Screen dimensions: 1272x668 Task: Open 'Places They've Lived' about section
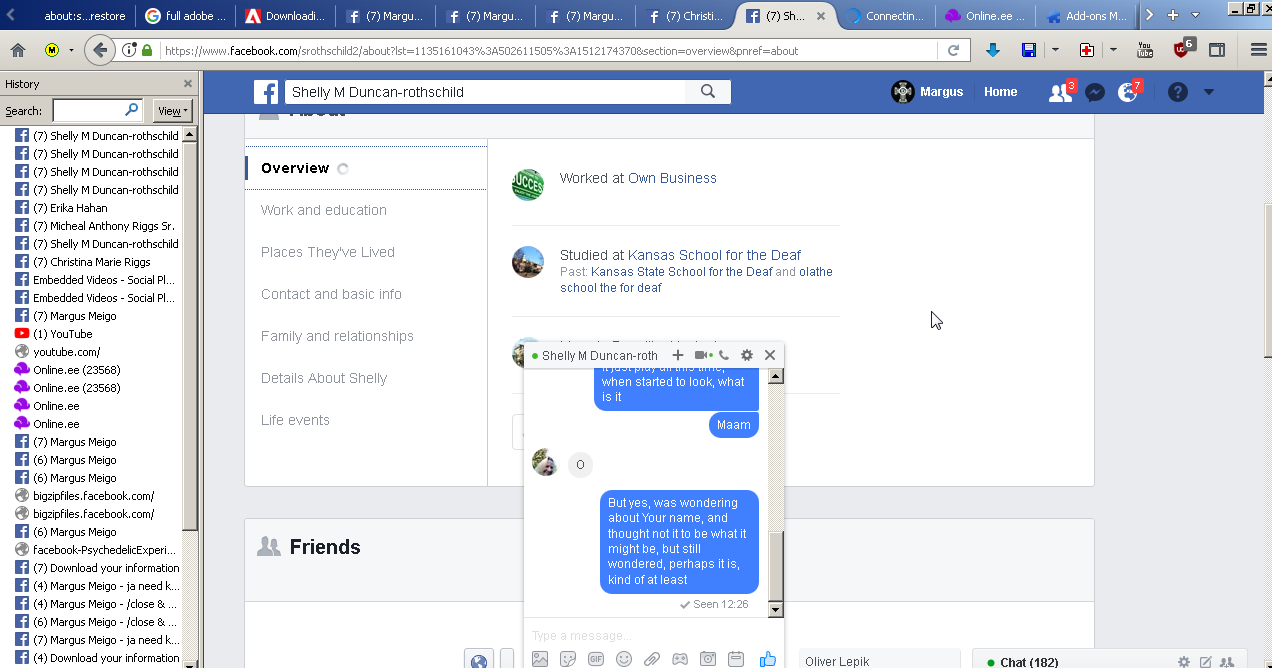(x=328, y=252)
